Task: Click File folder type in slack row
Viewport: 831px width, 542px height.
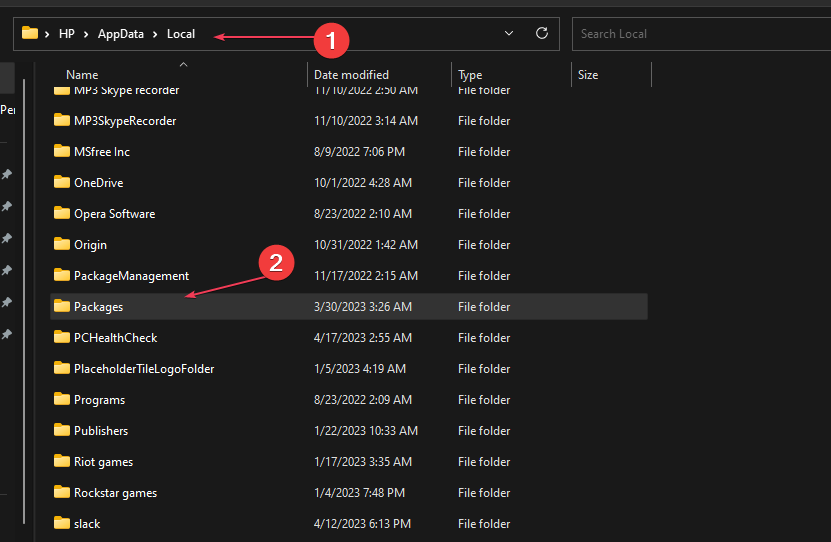Action: click(x=484, y=523)
